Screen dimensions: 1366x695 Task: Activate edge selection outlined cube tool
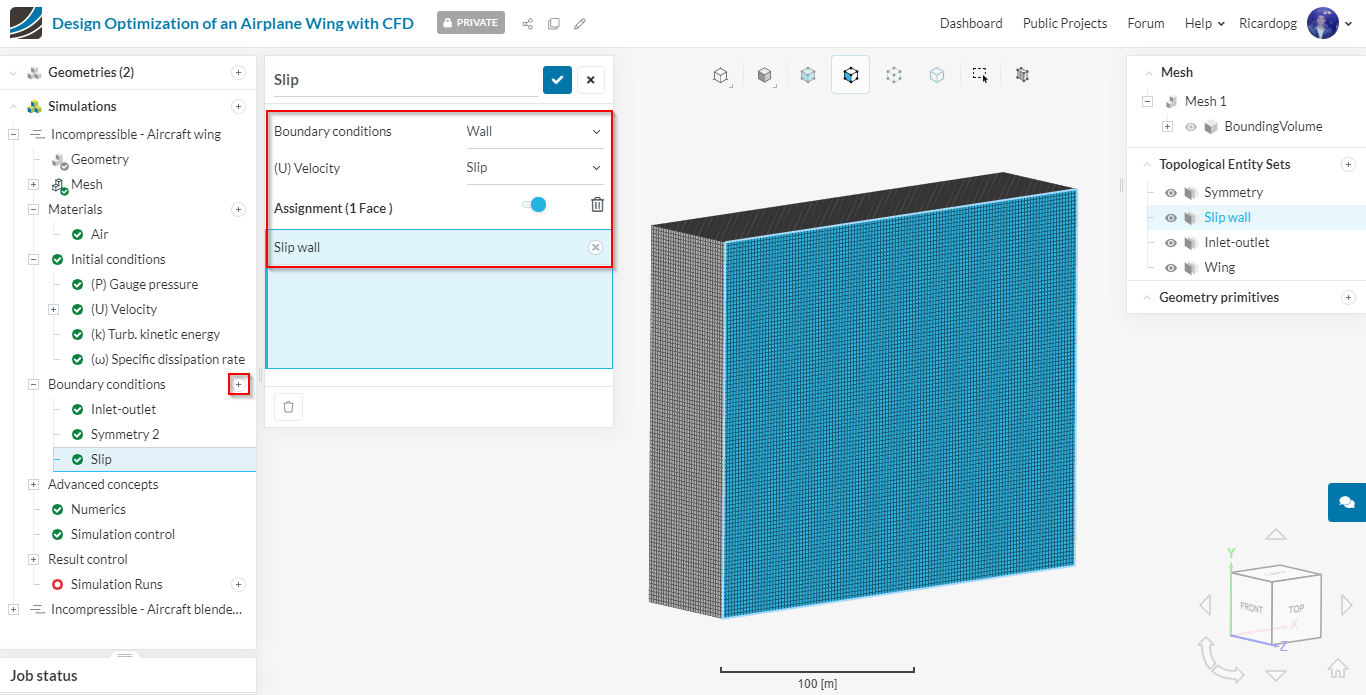(x=937, y=75)
